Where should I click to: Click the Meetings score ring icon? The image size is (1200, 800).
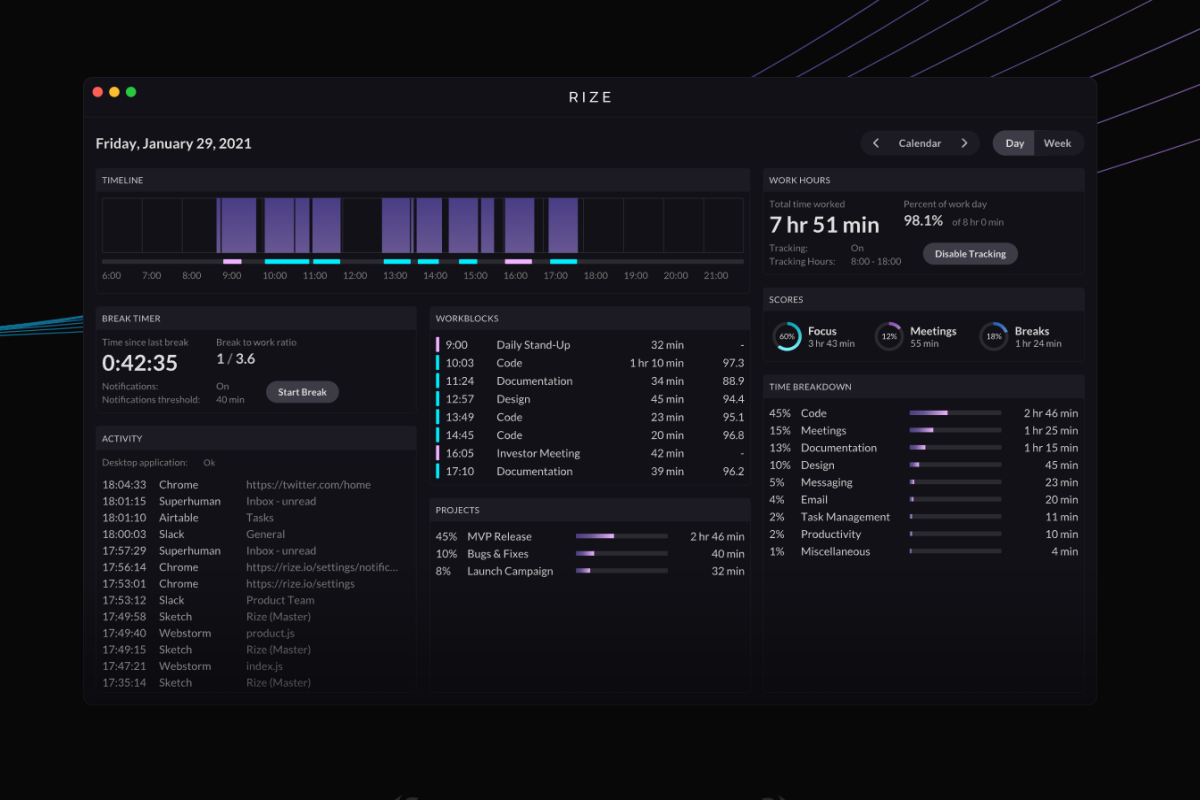pos(888,337)
